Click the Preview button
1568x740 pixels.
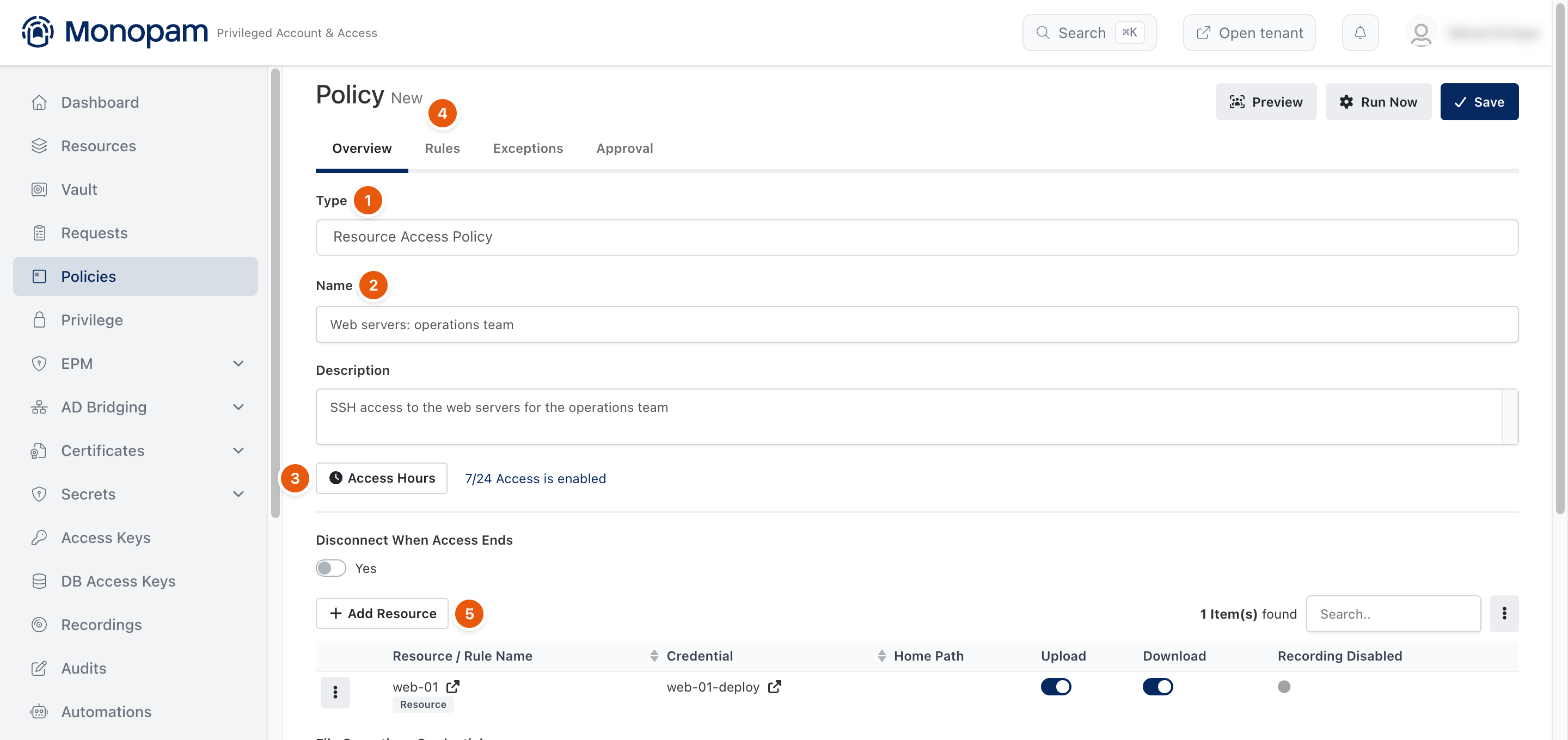pos(1266,102)
